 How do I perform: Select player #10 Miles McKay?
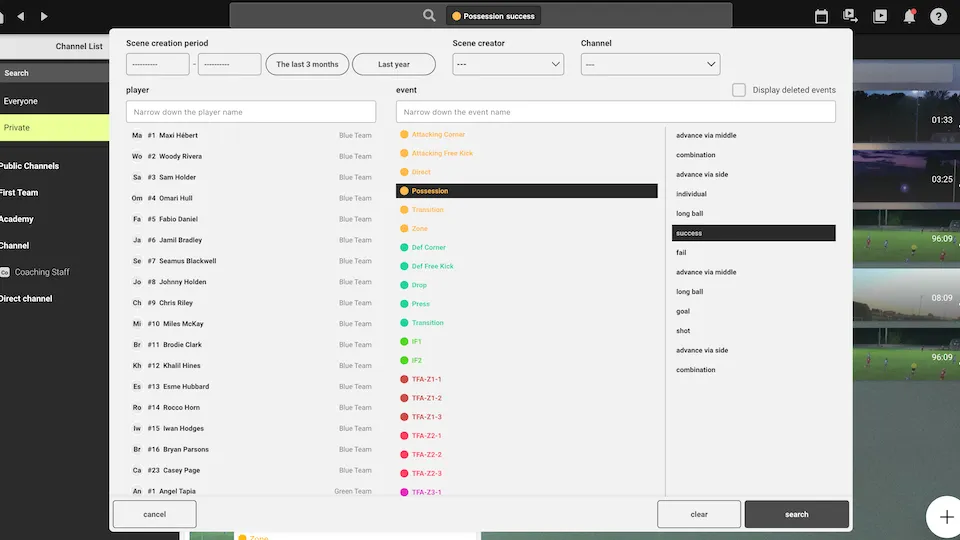tap(251, 323)
